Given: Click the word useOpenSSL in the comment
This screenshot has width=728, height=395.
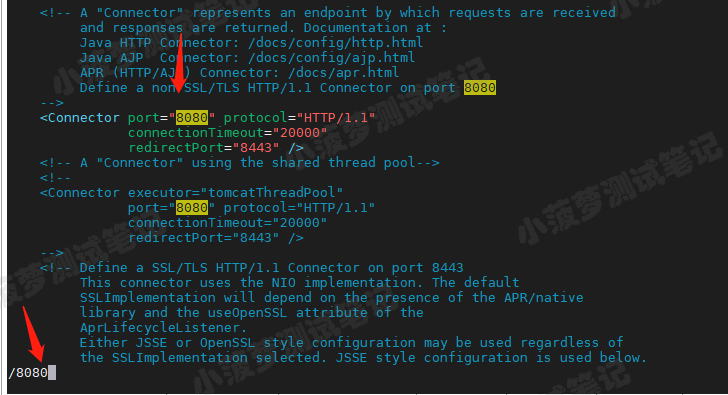Looking at the screenshot, I should [x=247, y=312].
